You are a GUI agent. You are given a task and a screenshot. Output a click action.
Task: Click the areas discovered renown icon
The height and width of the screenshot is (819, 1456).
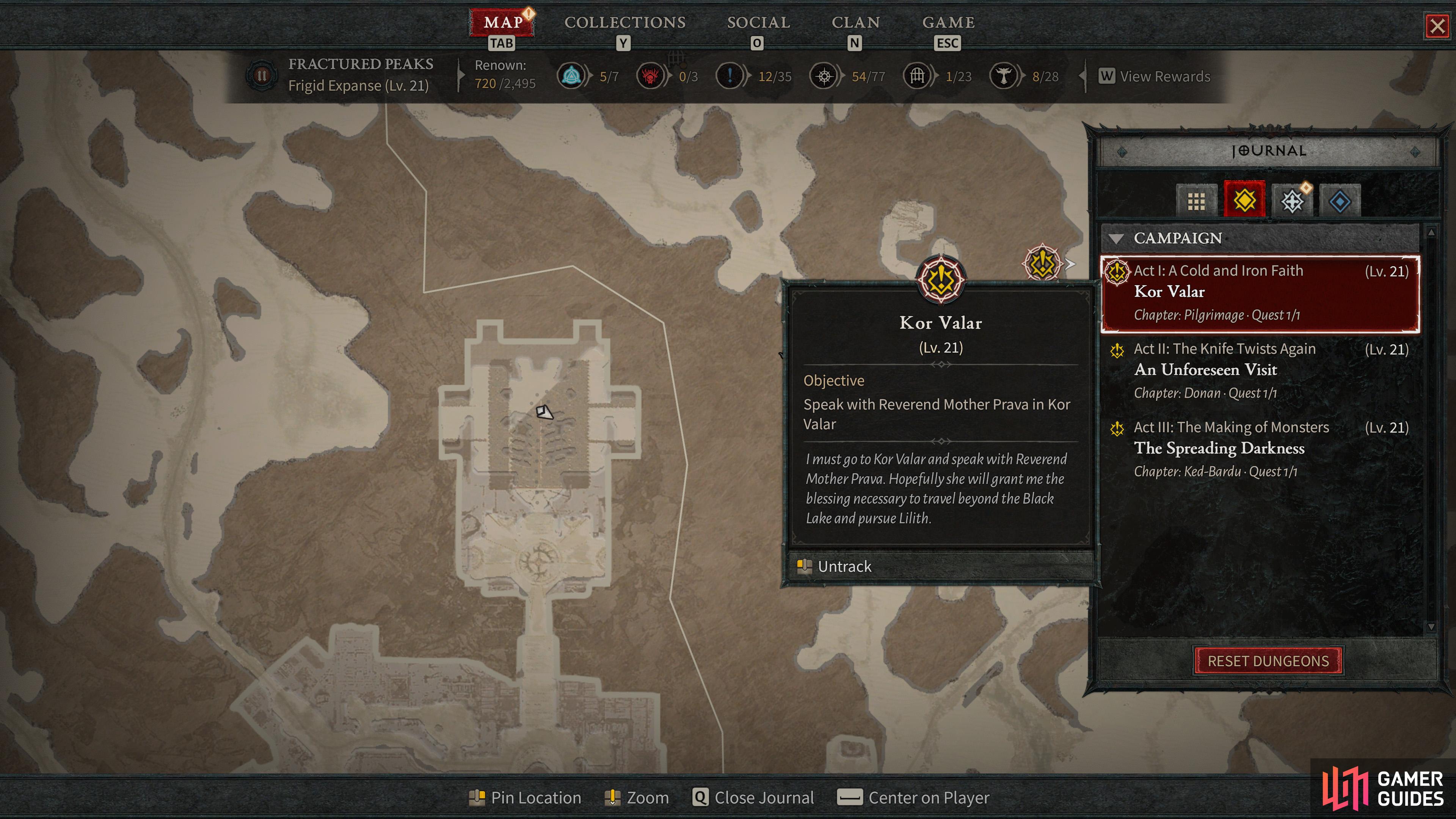(824, 76)
